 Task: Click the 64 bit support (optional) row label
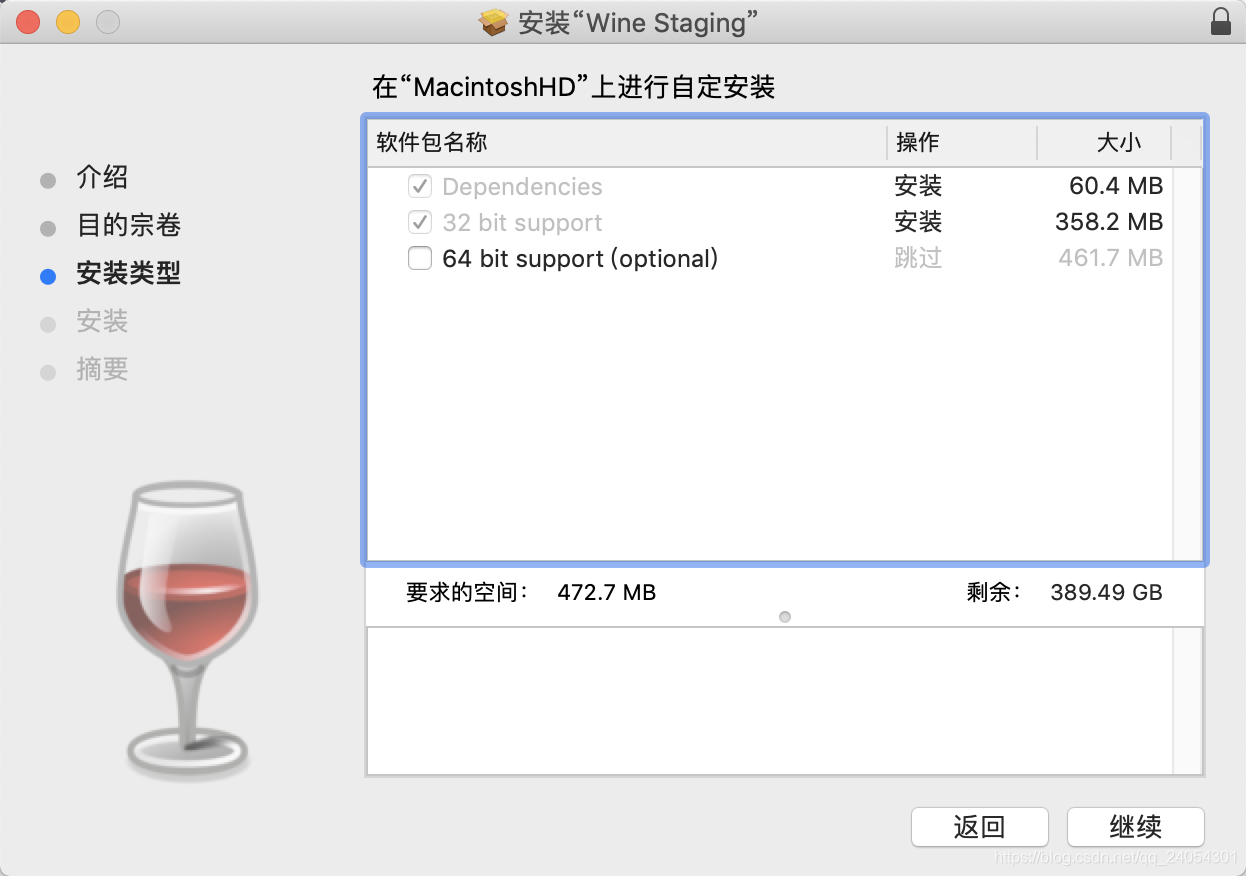pyautogui.click(x=580, y=259)
